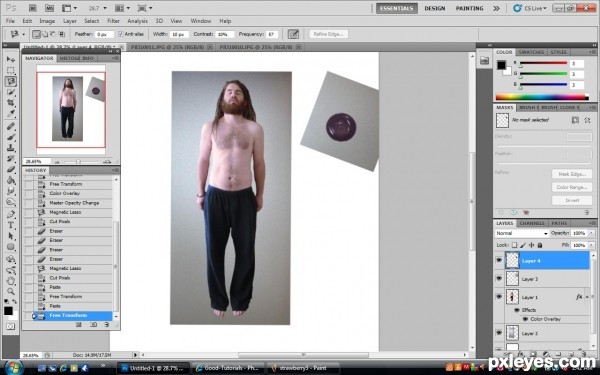Switch to the Info tab
The height and width of the screenshot is (375, 600).
(x=88, y=58)
